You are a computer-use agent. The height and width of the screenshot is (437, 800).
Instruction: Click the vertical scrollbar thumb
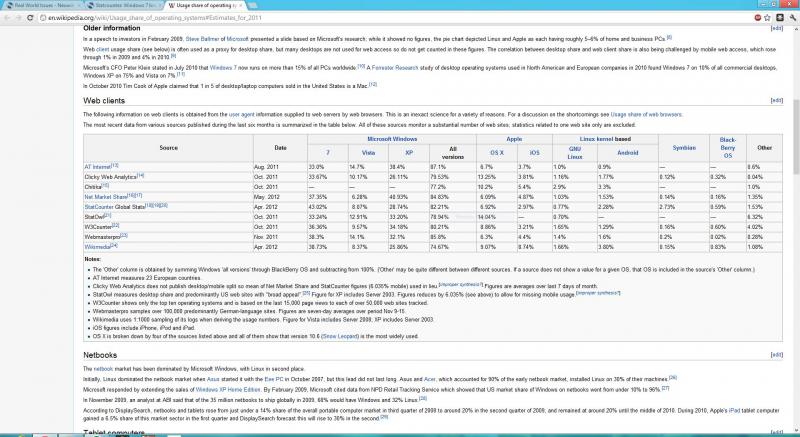click(x=795, y=136)
